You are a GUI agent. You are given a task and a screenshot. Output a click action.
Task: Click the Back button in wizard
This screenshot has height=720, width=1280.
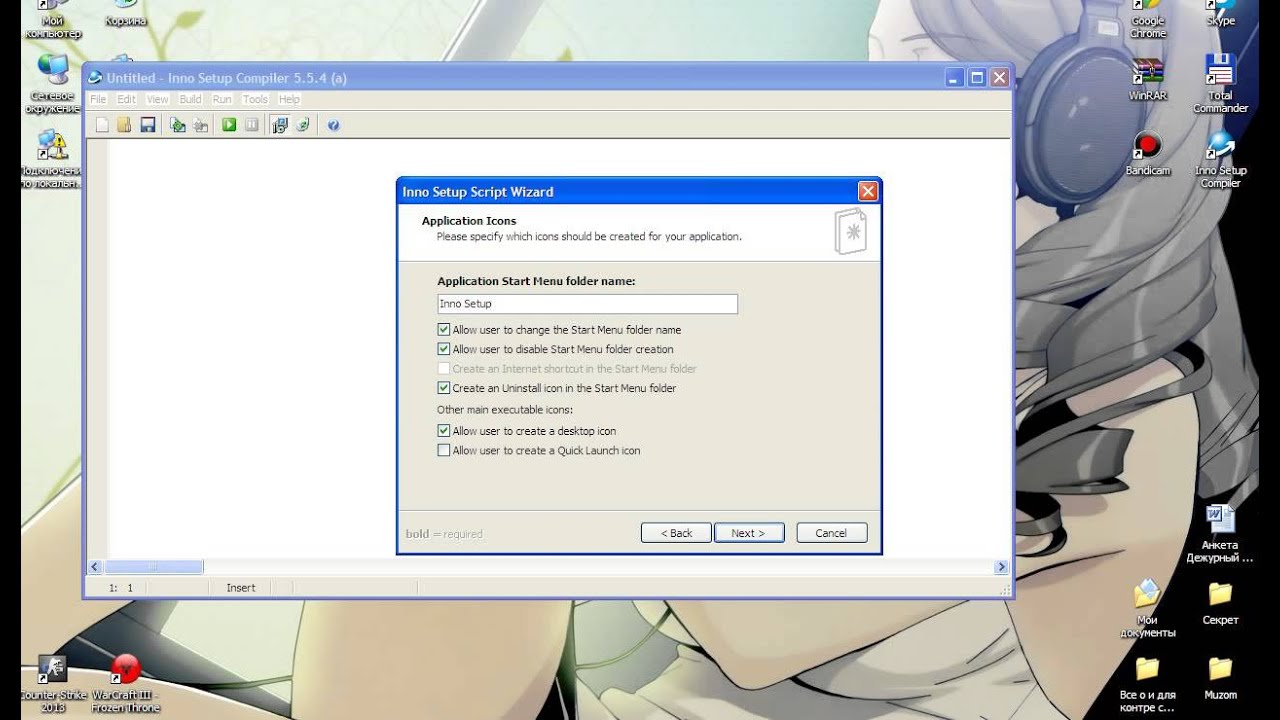676,533
